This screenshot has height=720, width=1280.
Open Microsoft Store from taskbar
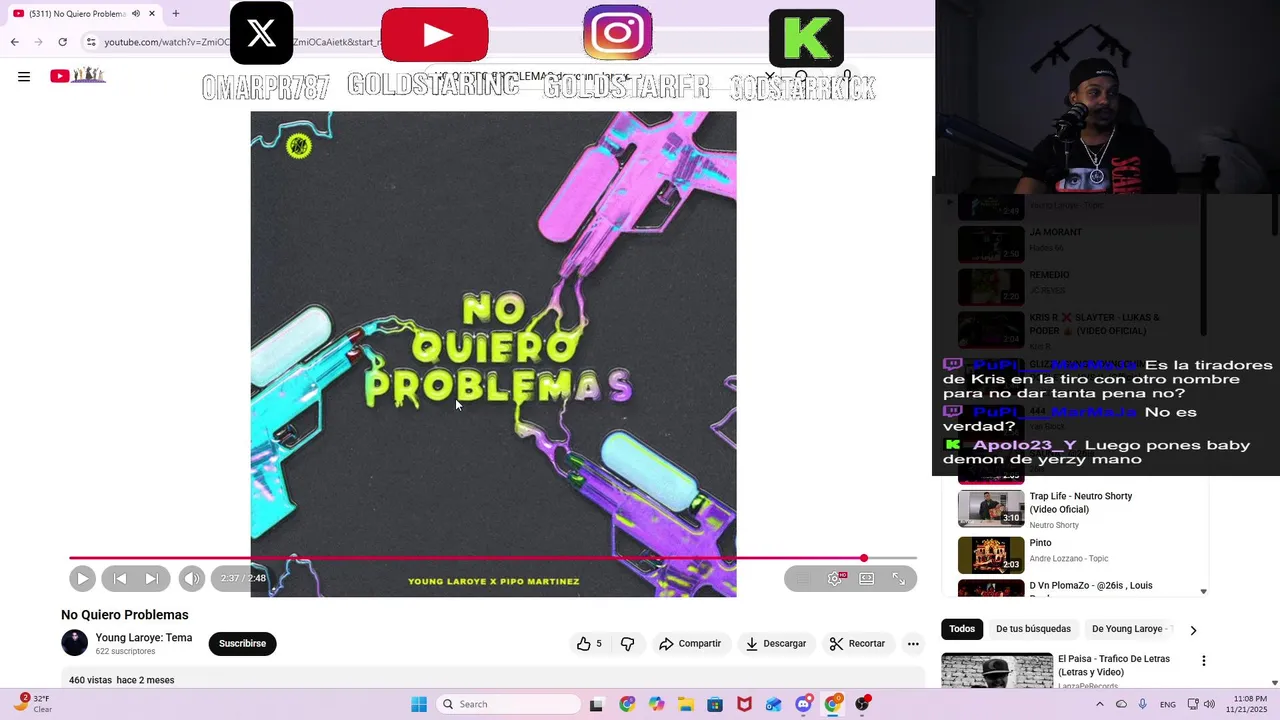(714, 704)
